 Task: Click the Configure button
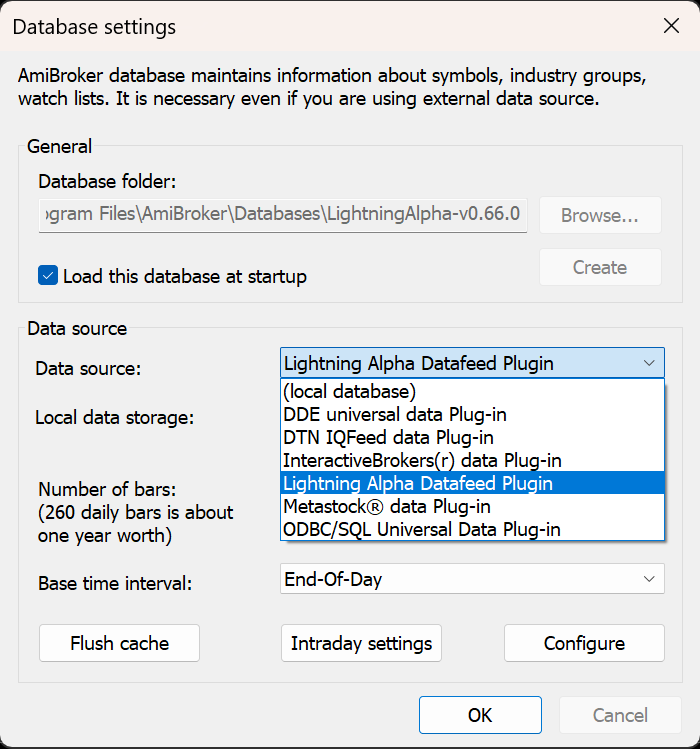(x=584, y=643)
